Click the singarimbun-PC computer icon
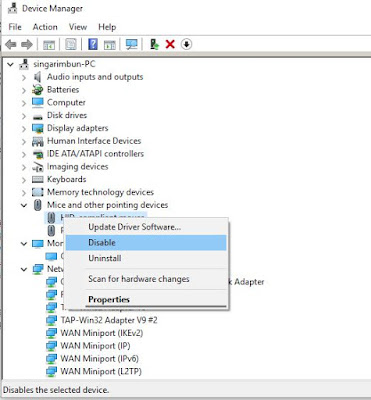The image size is (371, 400). coord(24,64)
